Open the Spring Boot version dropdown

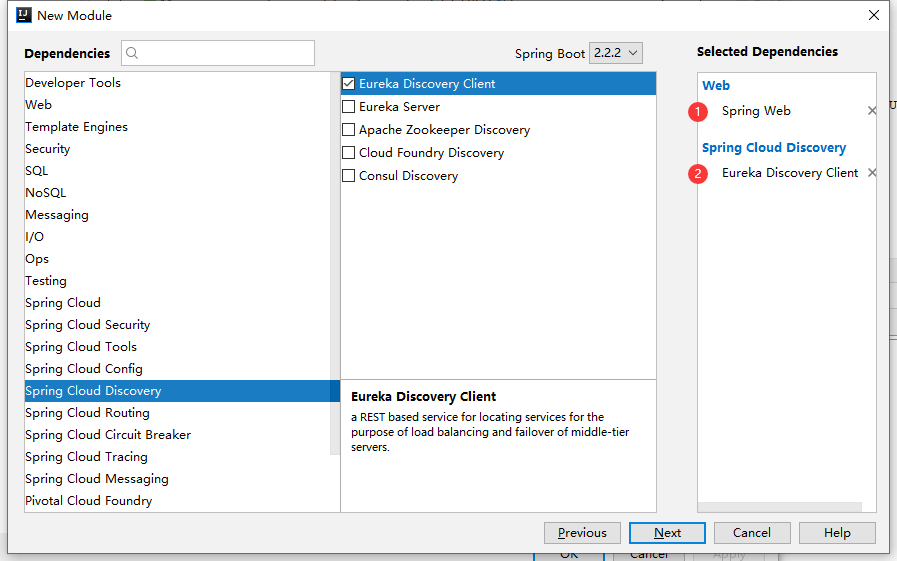[x=616, y=53]
